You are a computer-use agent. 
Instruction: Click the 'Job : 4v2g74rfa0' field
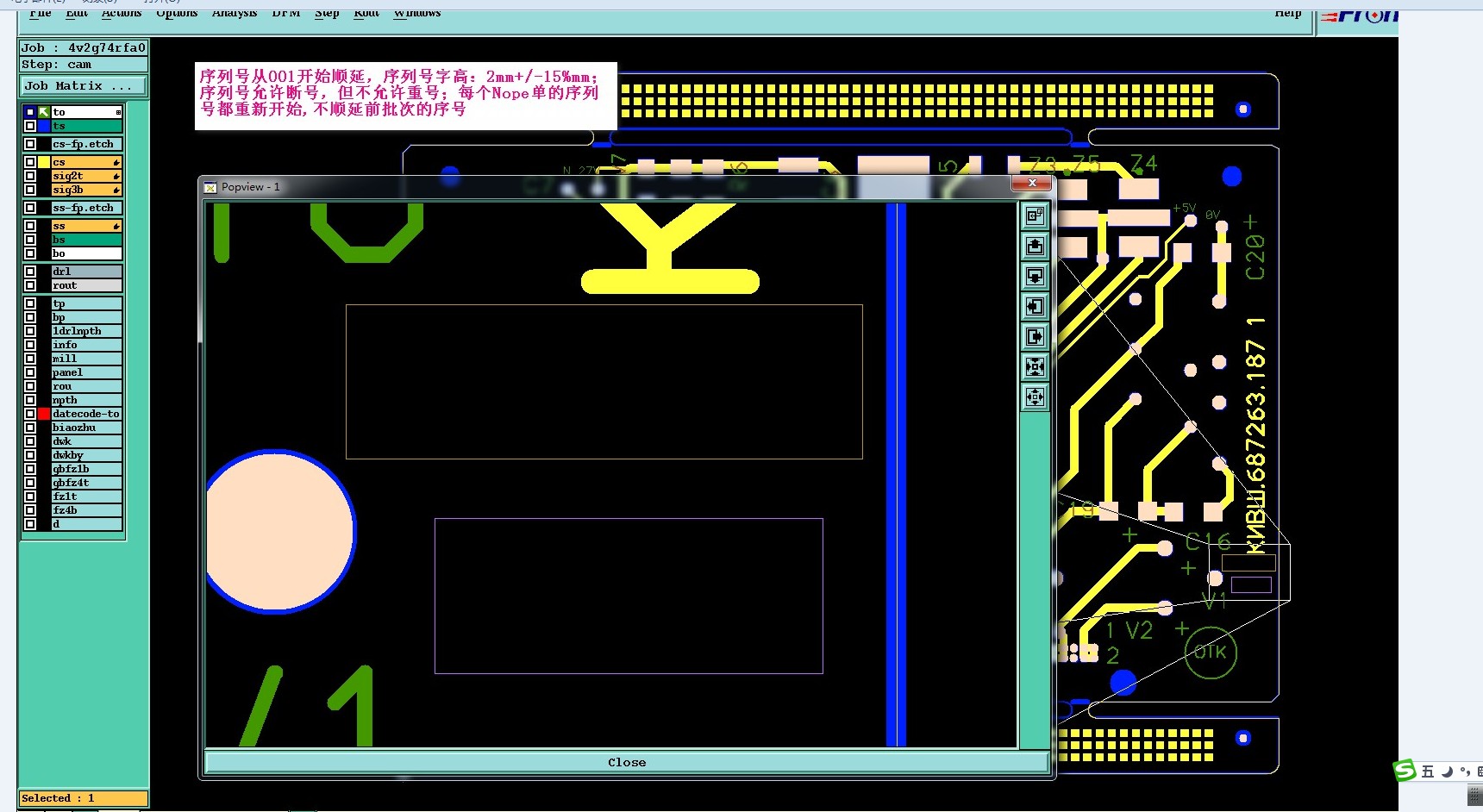[x=84, y=48]
